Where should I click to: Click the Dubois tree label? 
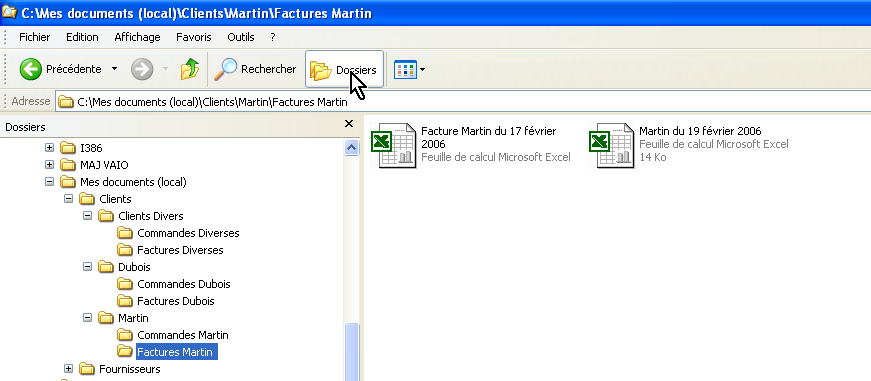[134, 267]
